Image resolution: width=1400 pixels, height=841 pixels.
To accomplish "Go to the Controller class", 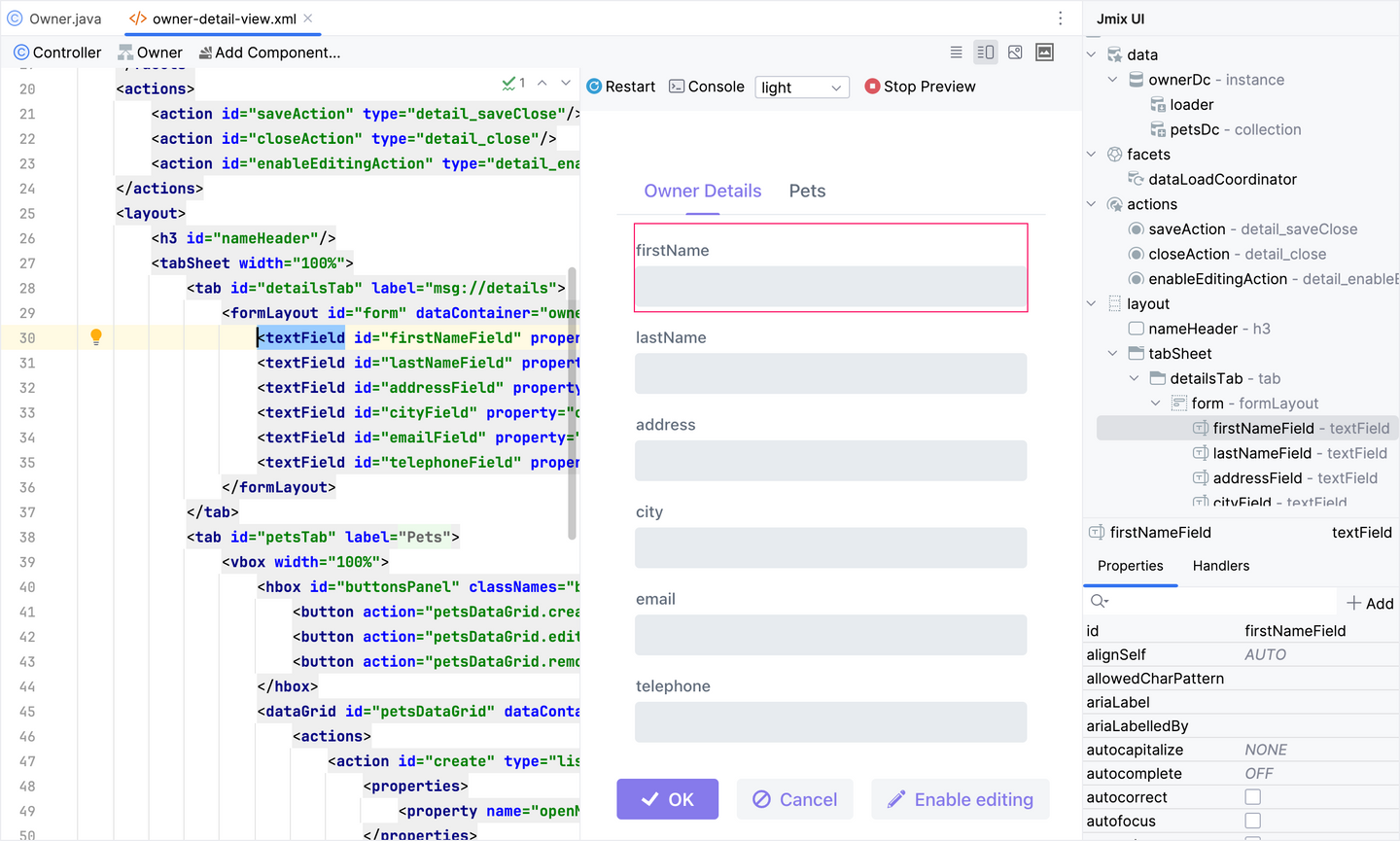I will pyautogui.click(x=57, y=53).
